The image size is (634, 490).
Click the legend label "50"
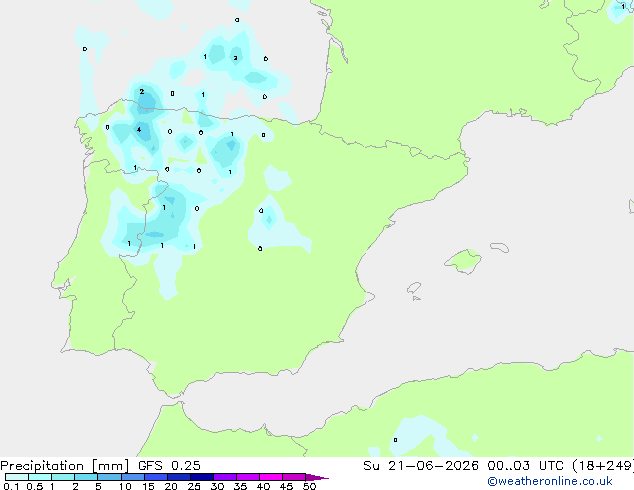coord(309,486)
